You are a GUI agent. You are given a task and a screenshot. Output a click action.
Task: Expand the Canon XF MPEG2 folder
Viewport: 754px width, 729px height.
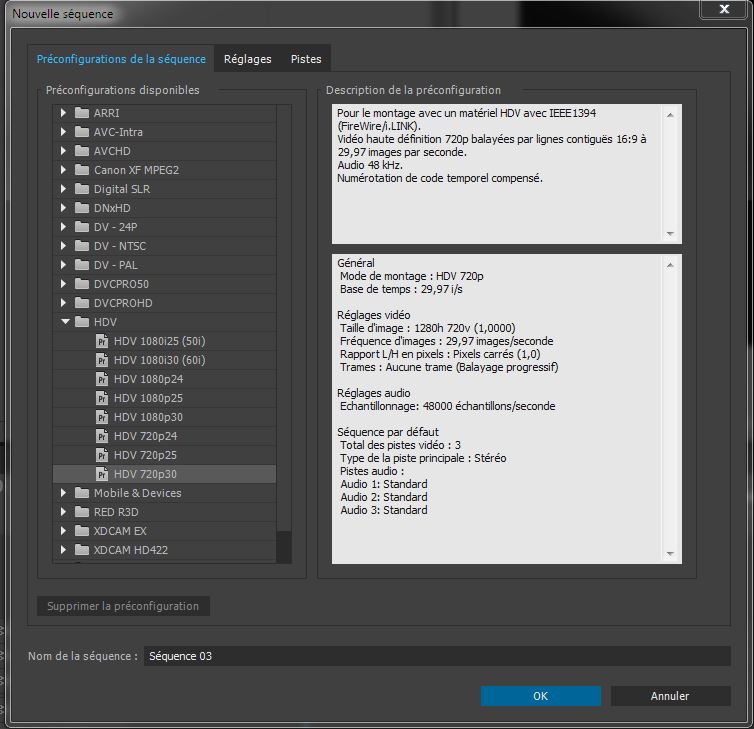pos(63,170)
